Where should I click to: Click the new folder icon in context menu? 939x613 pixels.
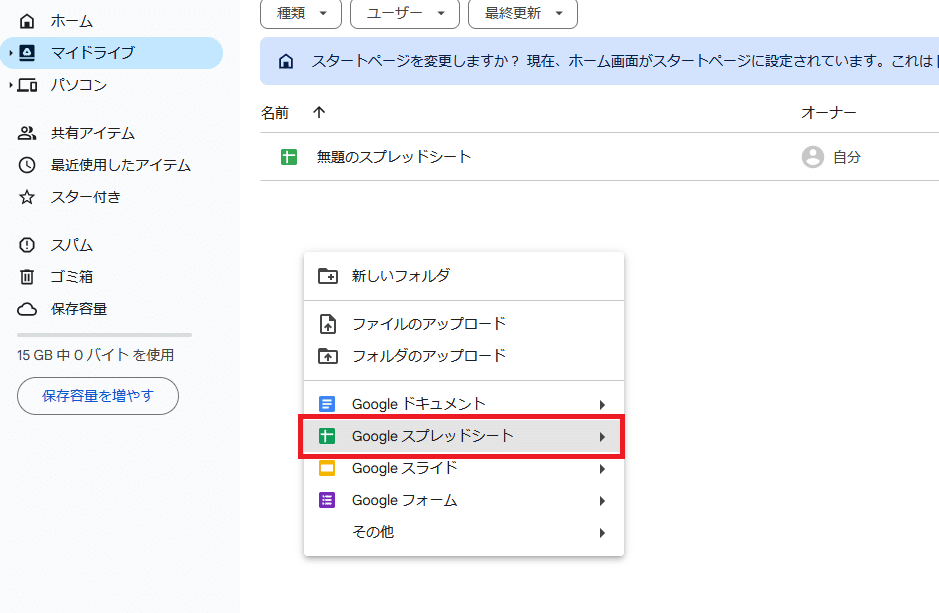[x=328, y=276]
